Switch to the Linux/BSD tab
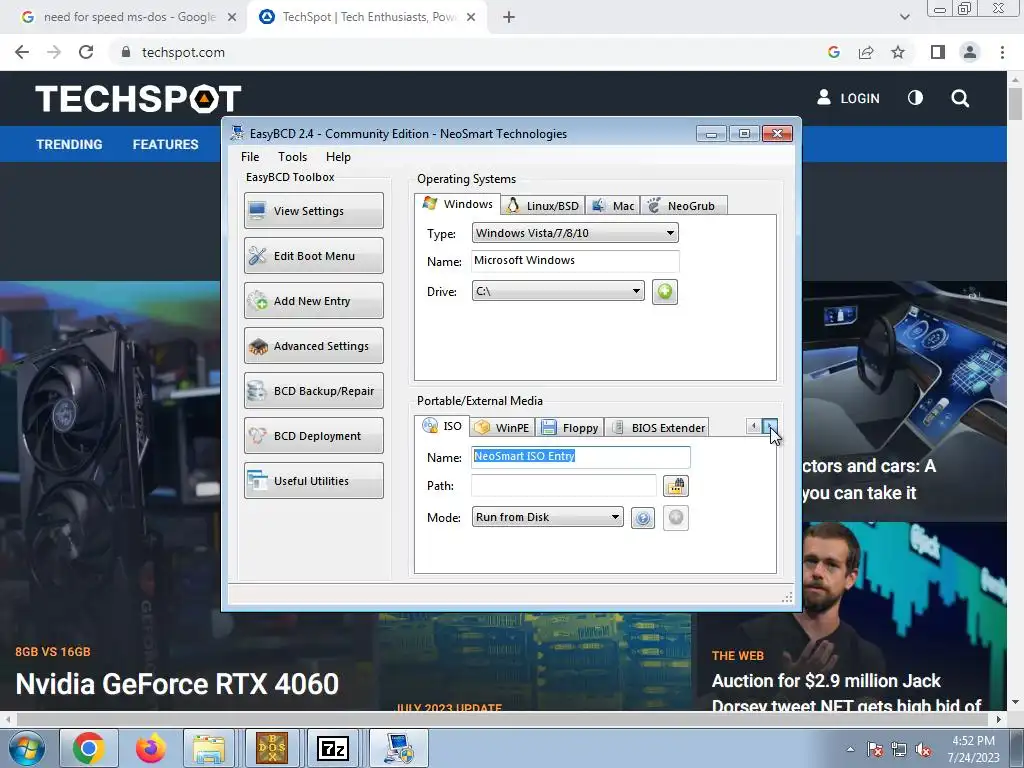 pyautogui.click(x=543, y=206)
